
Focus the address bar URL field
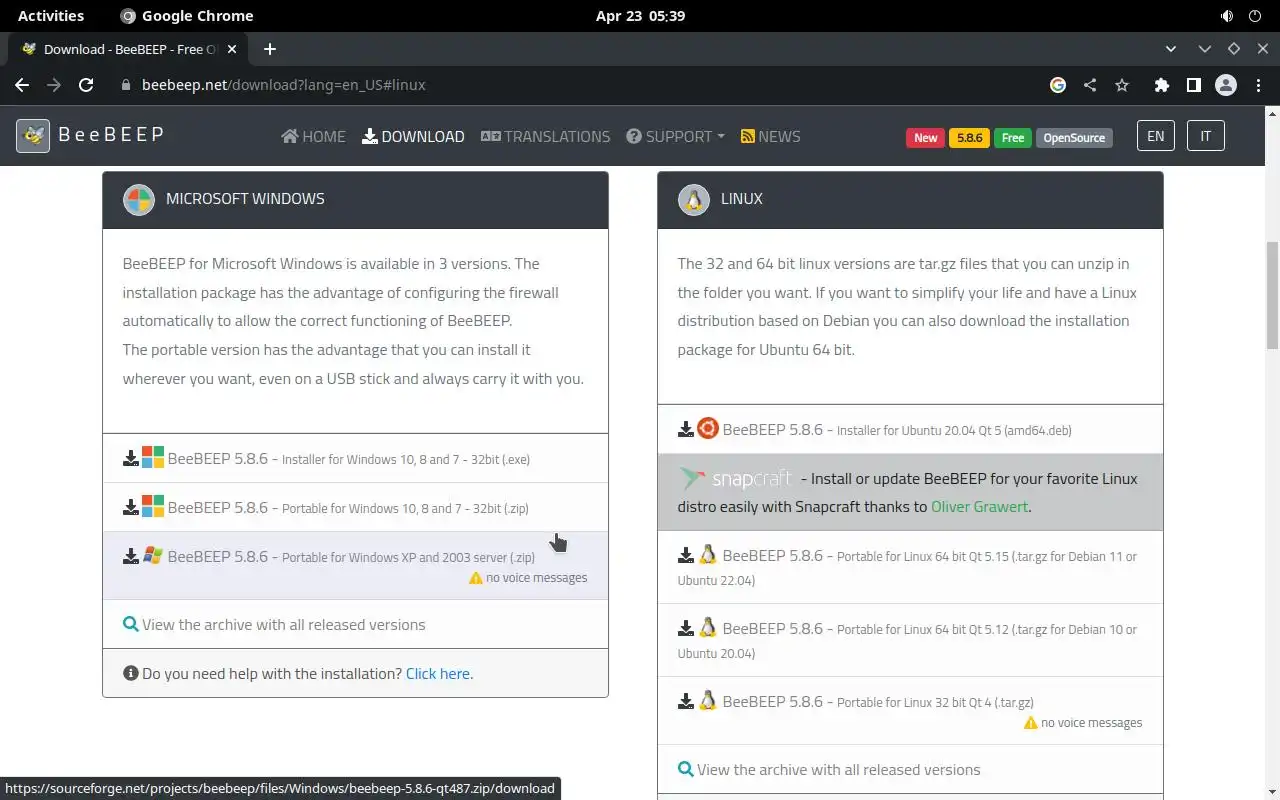point(580,85)
